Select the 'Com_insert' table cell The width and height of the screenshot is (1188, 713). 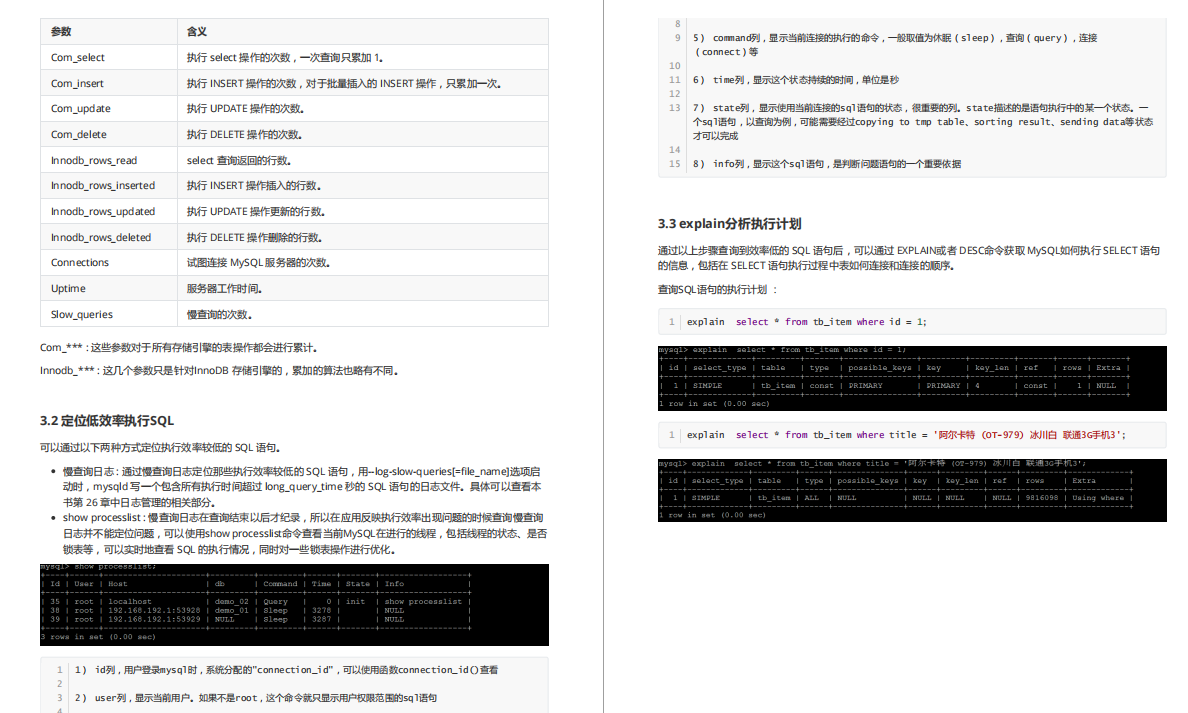[108, 83]
